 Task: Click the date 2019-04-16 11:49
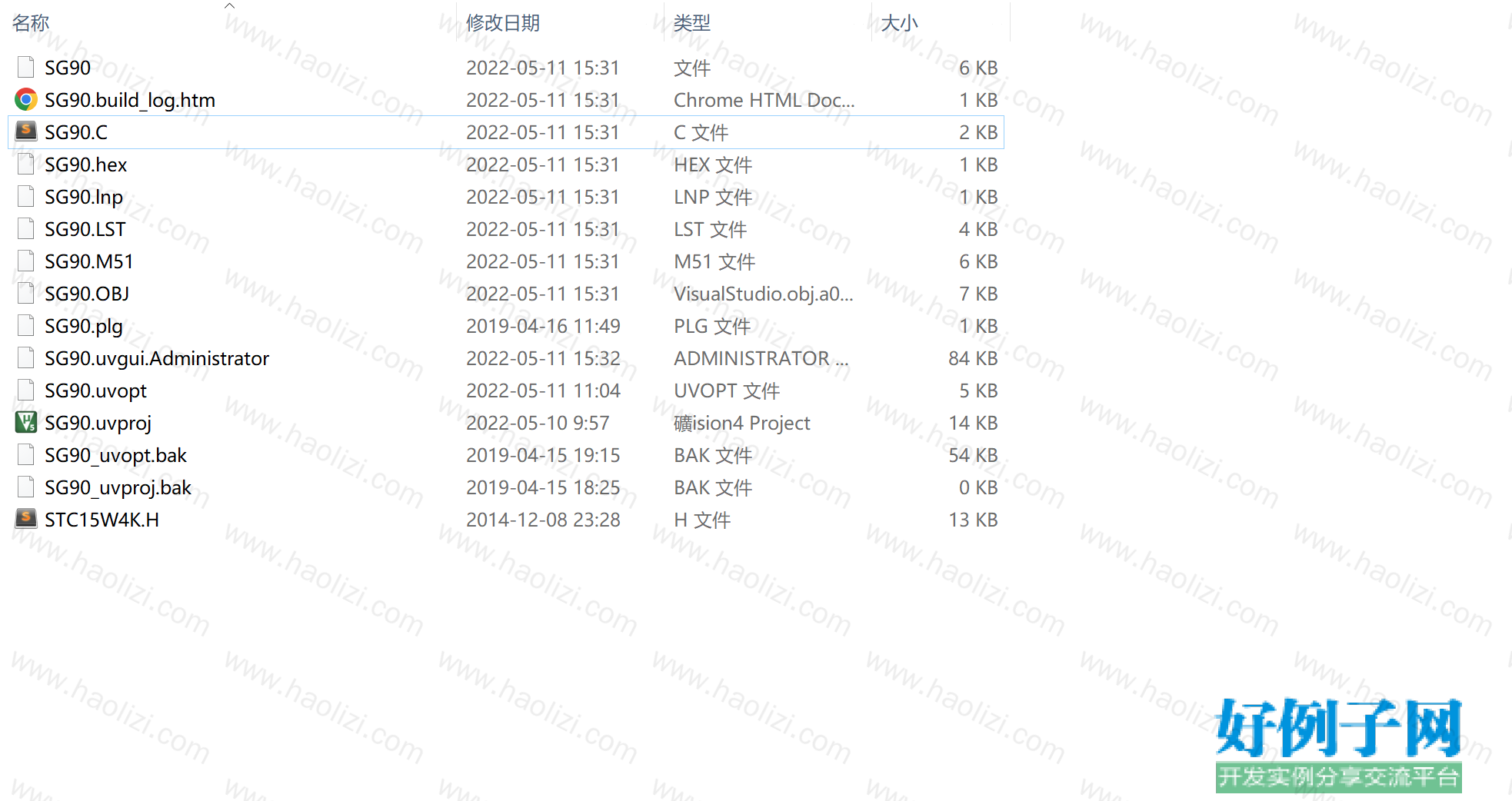tap(543, 326)
